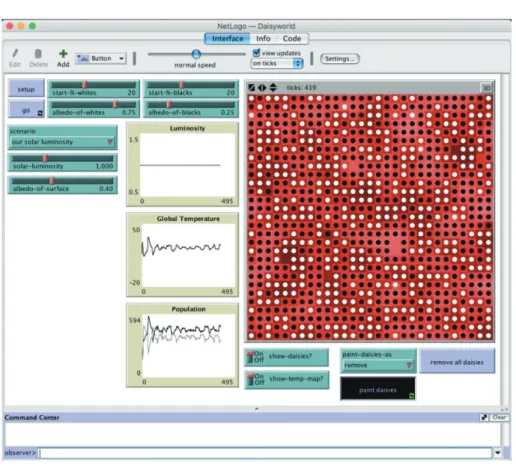Click the Command Center title text
Screen dimensions: 516x469
32,417
